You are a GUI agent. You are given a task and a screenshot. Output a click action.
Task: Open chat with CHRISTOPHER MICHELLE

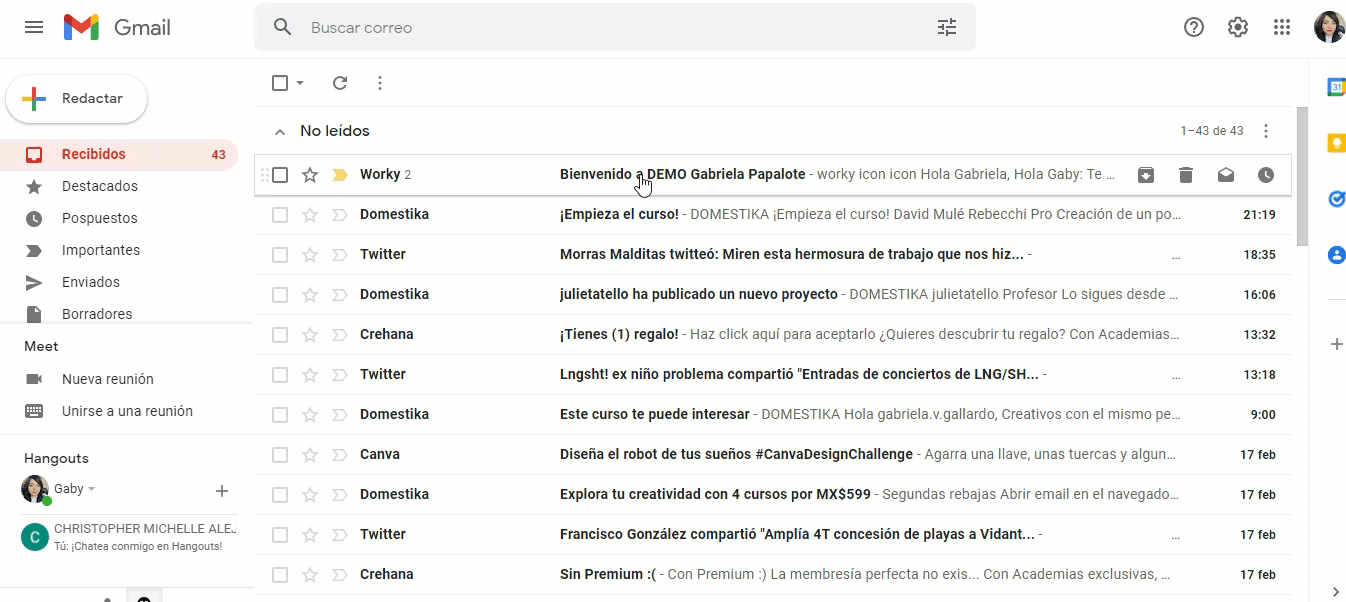pos(127,537)
